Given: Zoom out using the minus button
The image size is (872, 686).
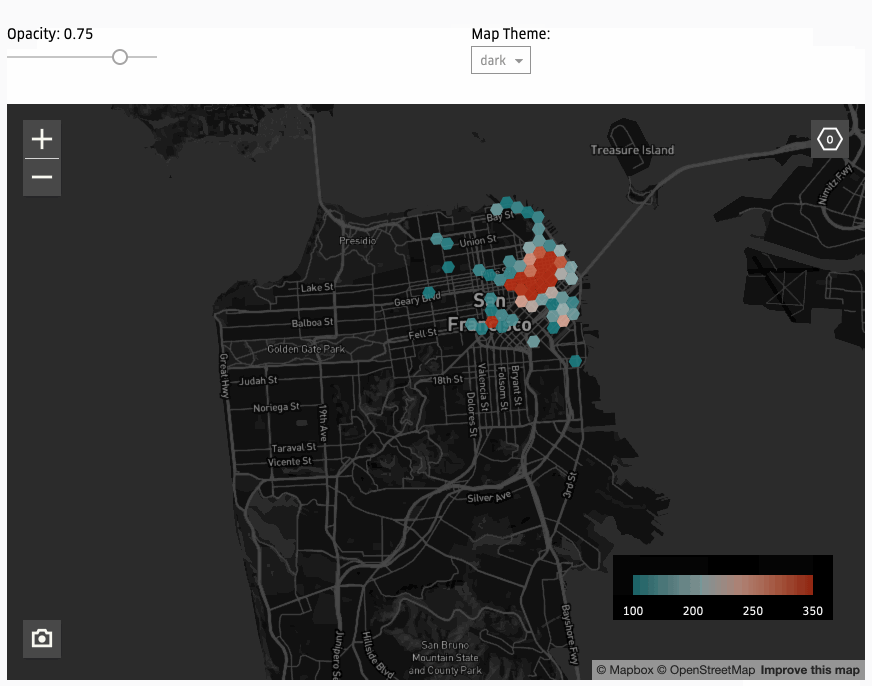Looking at the screenshot, I should point(42,178).
